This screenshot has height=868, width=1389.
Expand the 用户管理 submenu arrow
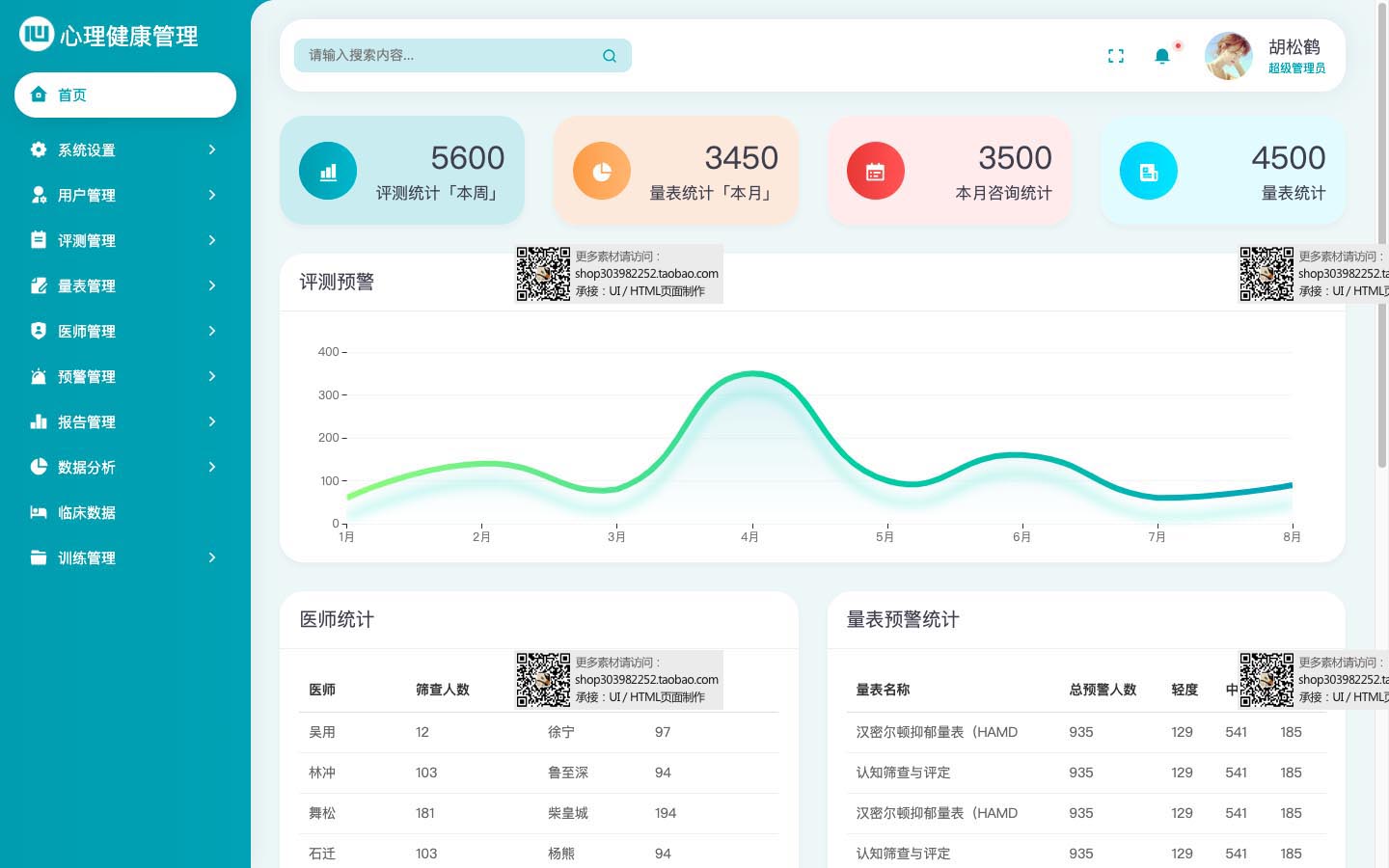[212, 195]
